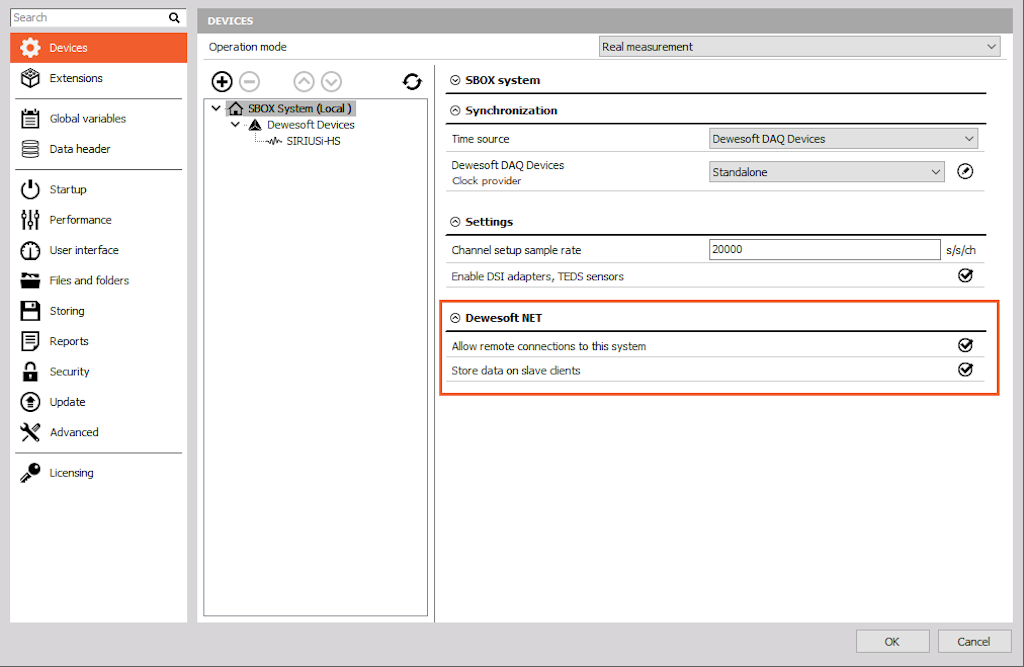Click the search magnifier icon

point(174,18)
